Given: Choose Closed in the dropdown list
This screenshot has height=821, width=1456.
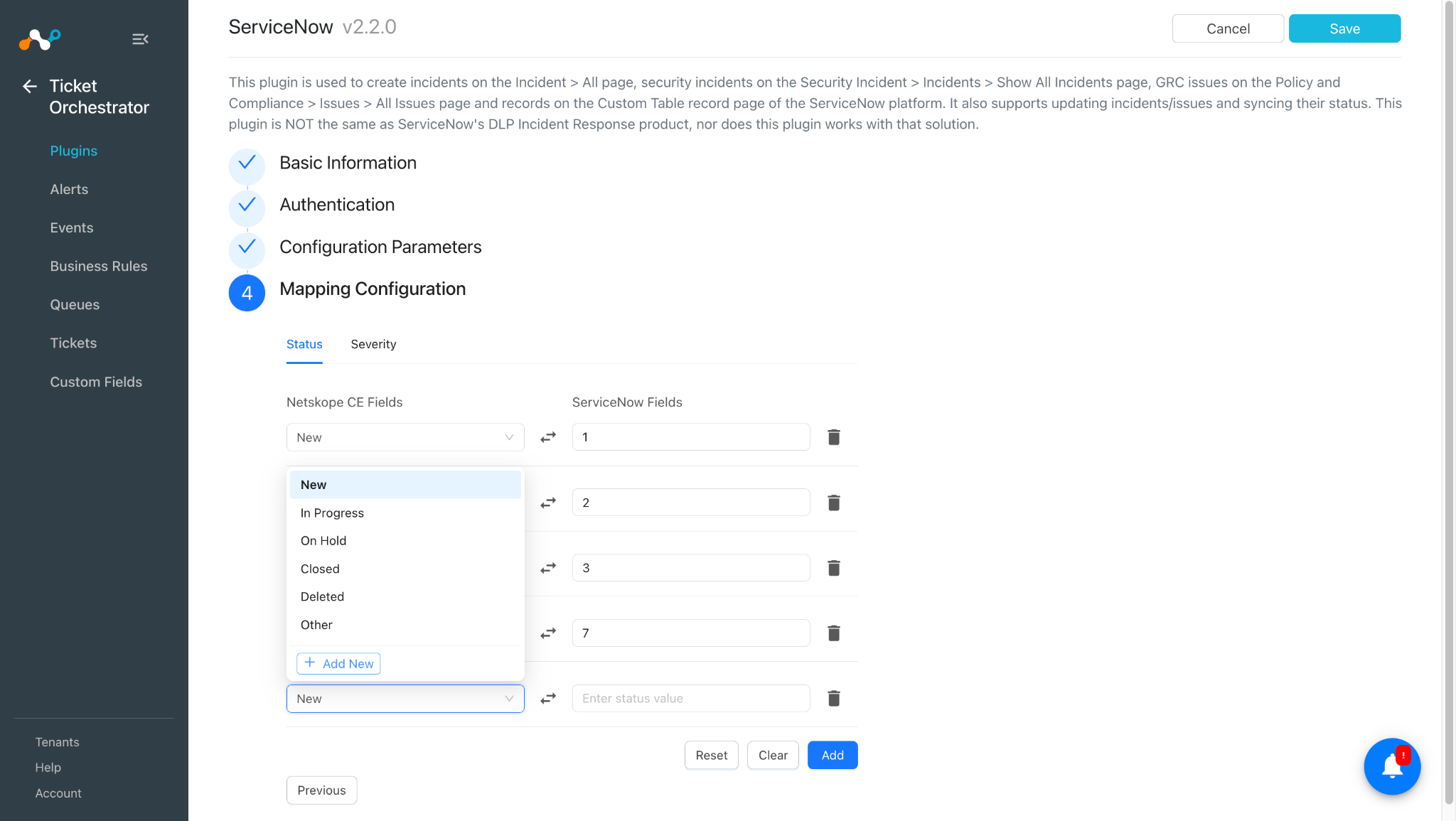Looking at the screenshot, I should pyautogui.click(x=405, y=569).
